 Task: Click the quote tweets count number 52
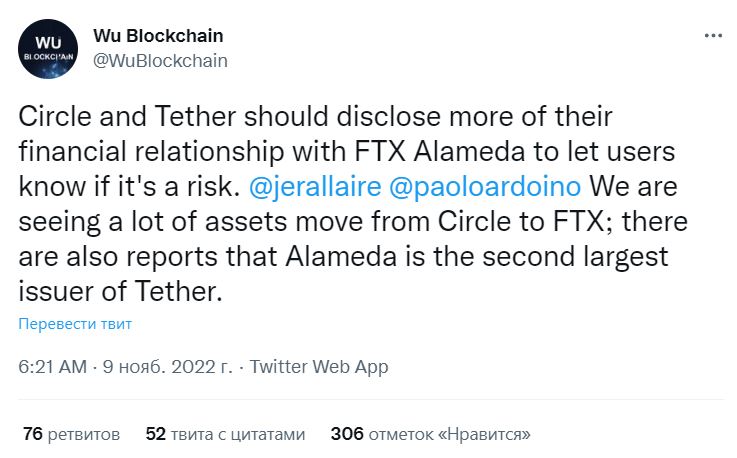coord(156,434)
